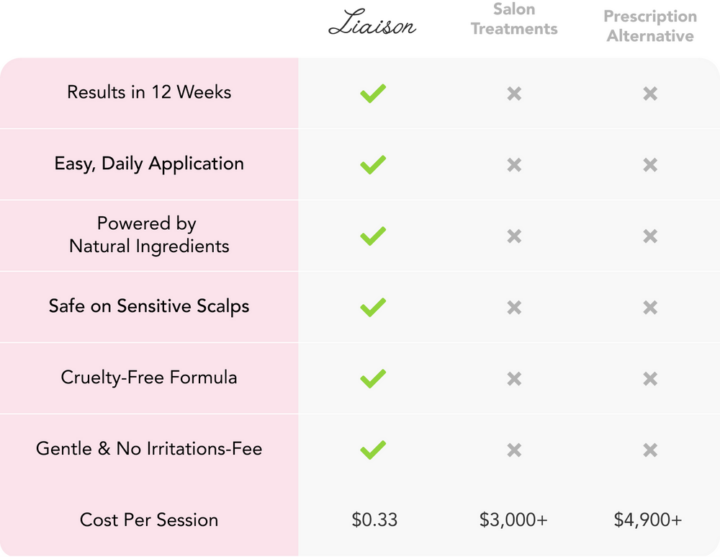Screen dimensions: 720x557
Task: Select the Salon Treatments column header
Action: click(x=514, y=22)
